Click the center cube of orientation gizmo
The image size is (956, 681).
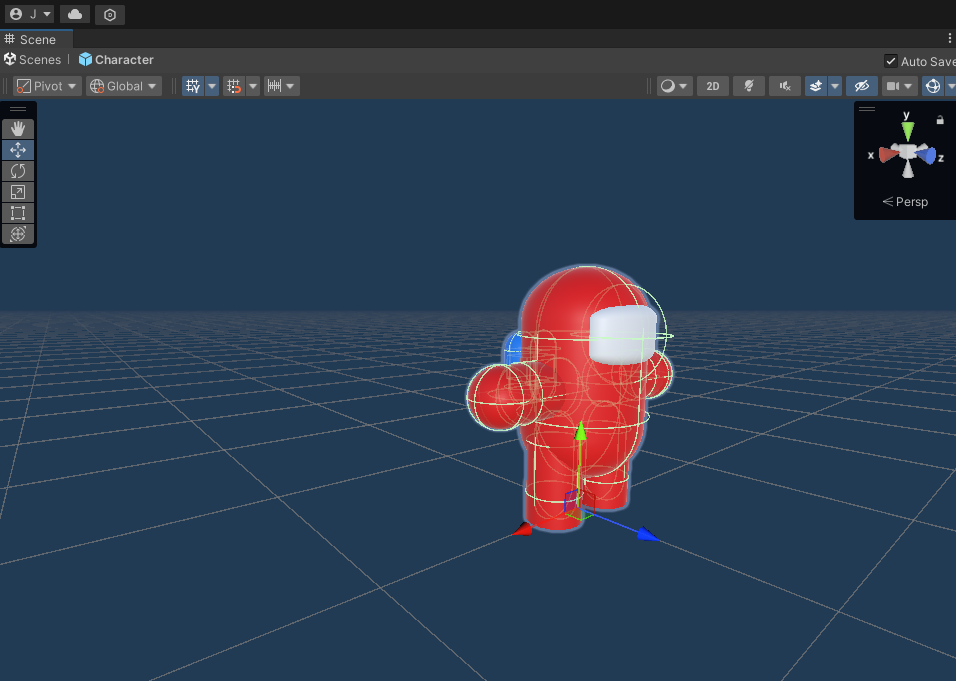point(908,151)
